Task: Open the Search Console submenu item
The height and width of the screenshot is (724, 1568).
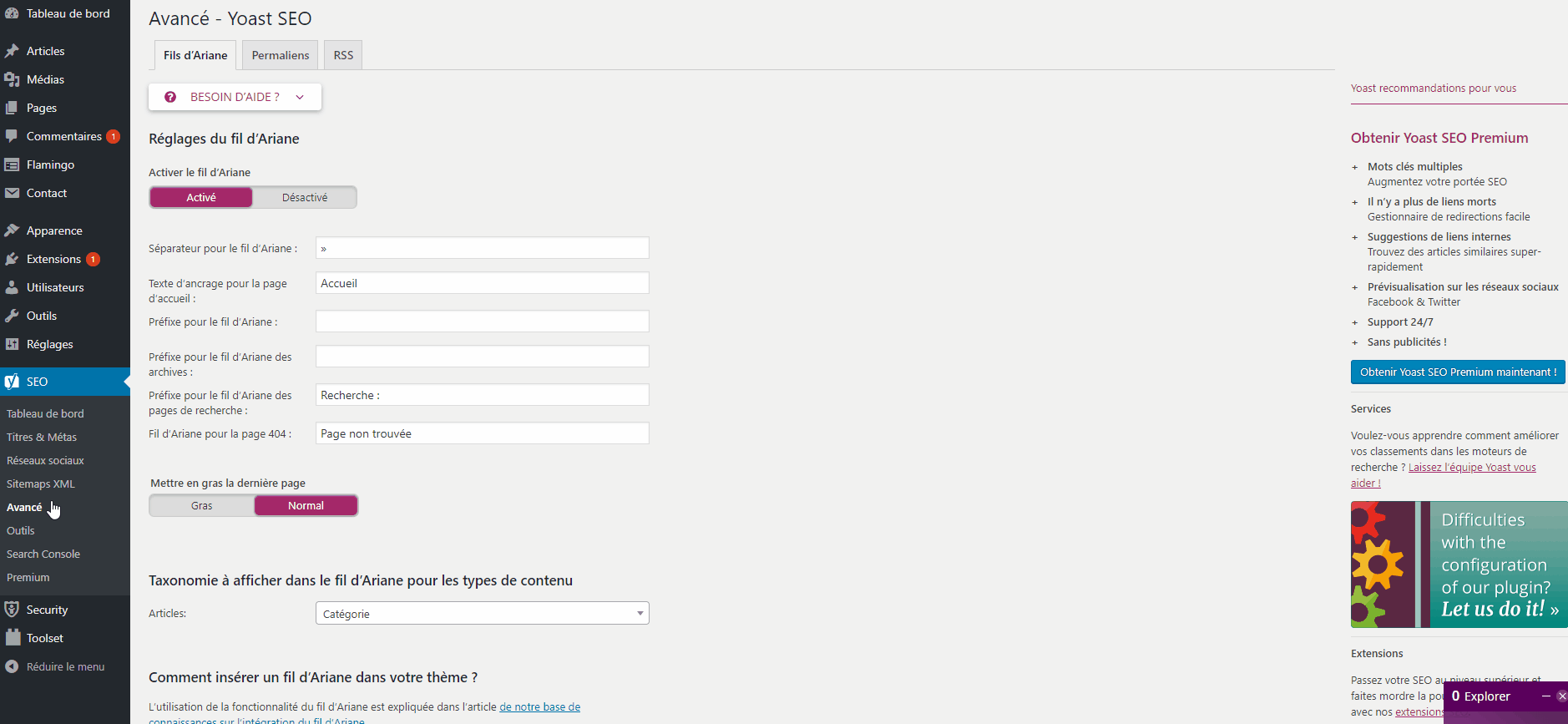Action: [x=43, y=554]
